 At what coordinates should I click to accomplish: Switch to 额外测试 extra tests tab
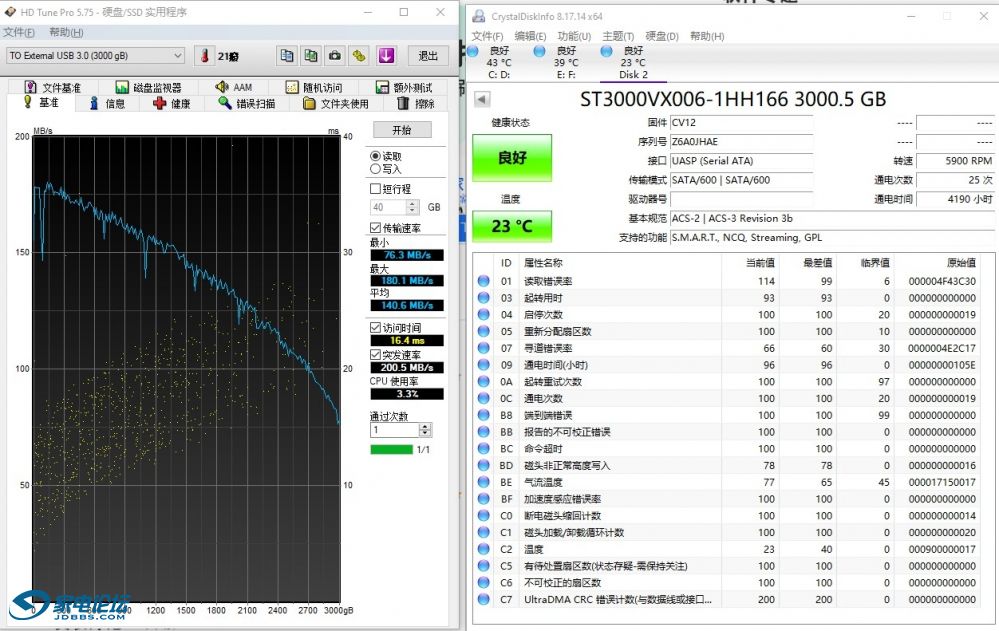pos(404,87)
